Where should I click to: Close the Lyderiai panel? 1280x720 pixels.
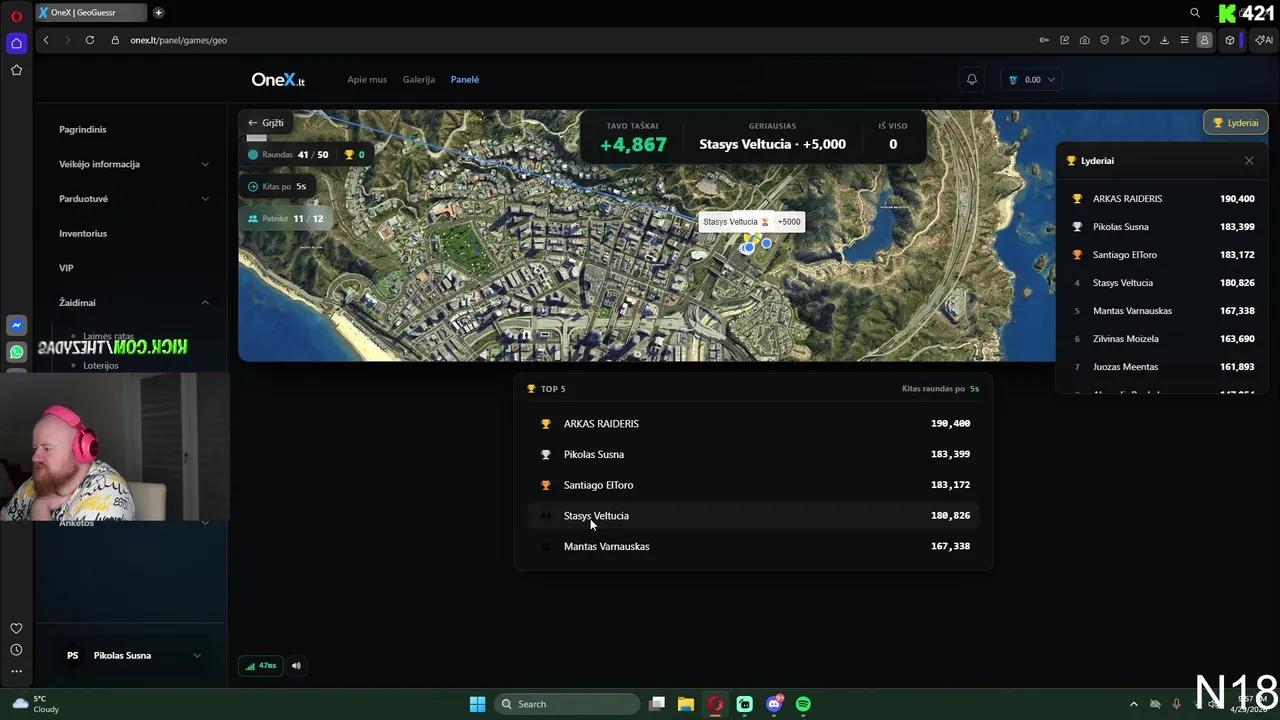pyautogui.click(x=1249, y=160)
